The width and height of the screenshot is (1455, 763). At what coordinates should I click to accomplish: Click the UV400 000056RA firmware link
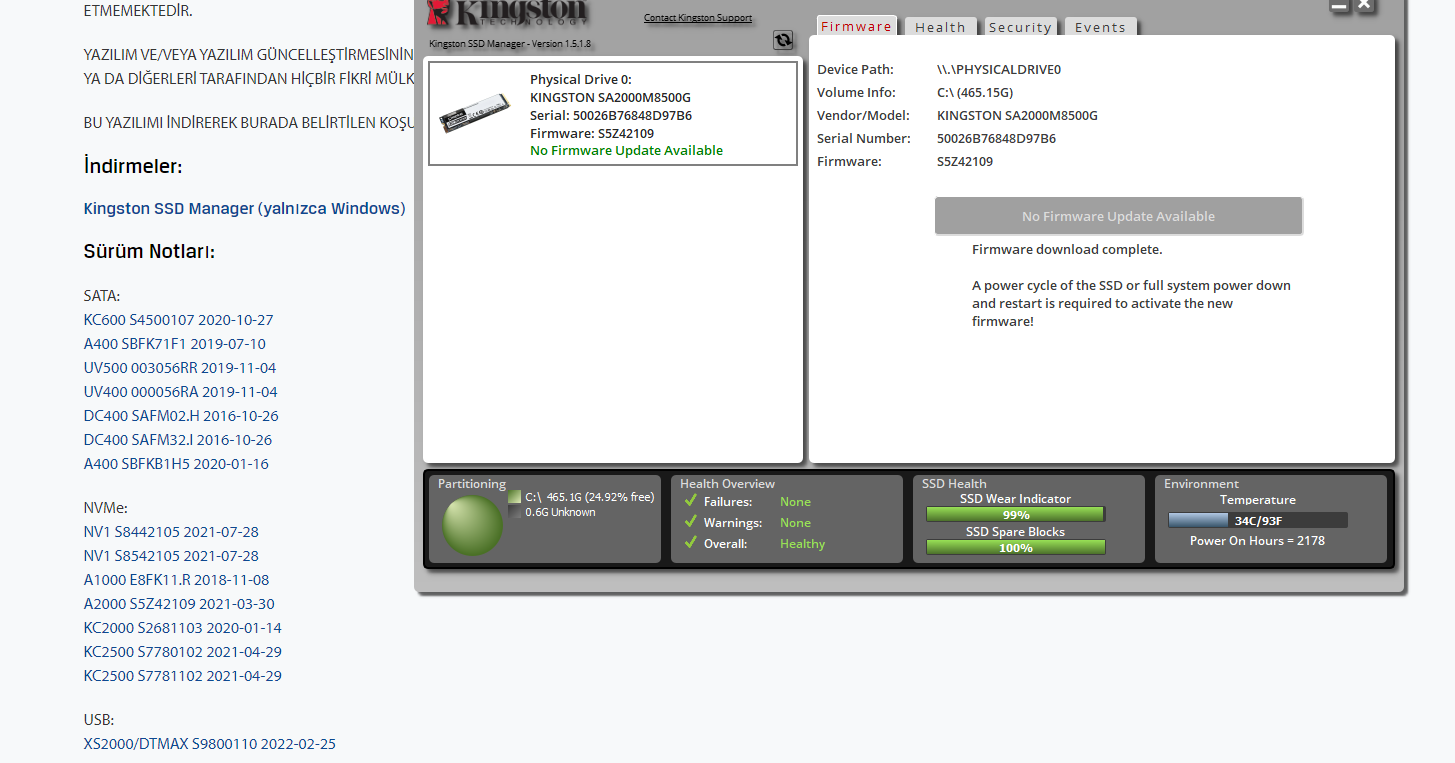(181, 392)
